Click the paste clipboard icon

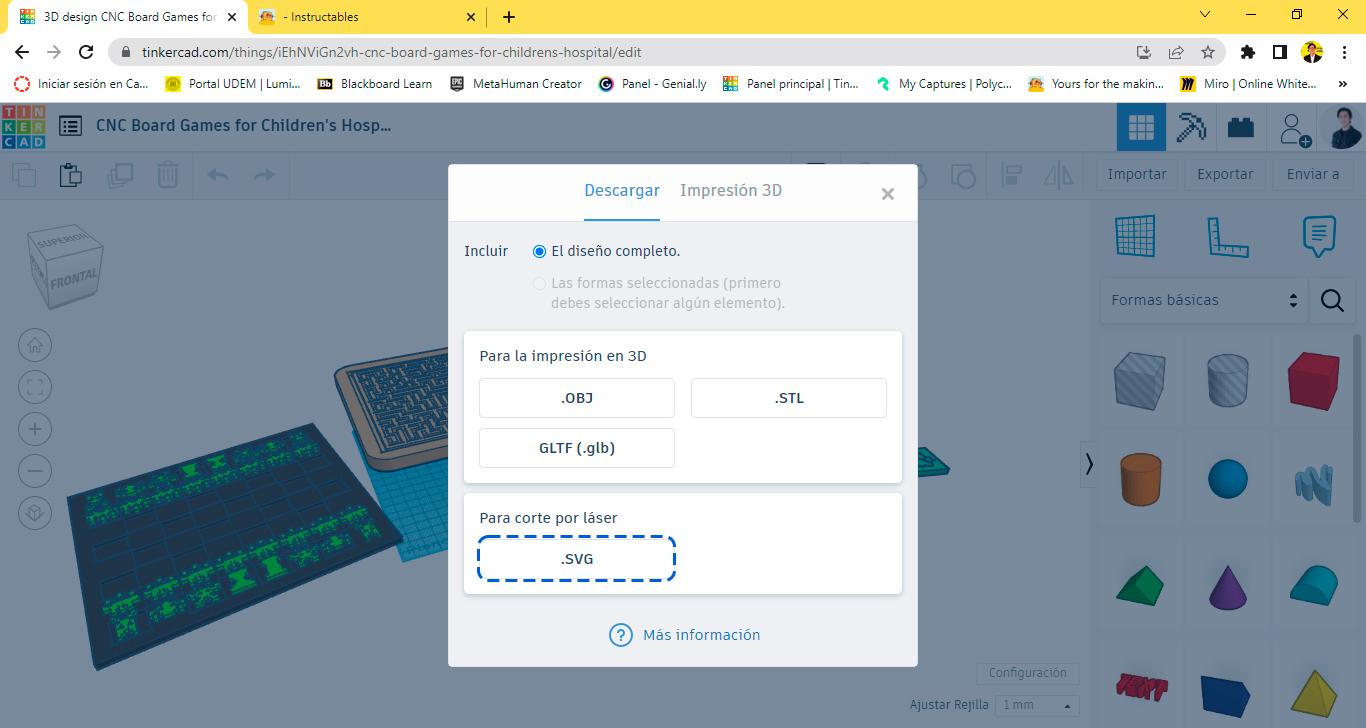click(x=71, y=175)
